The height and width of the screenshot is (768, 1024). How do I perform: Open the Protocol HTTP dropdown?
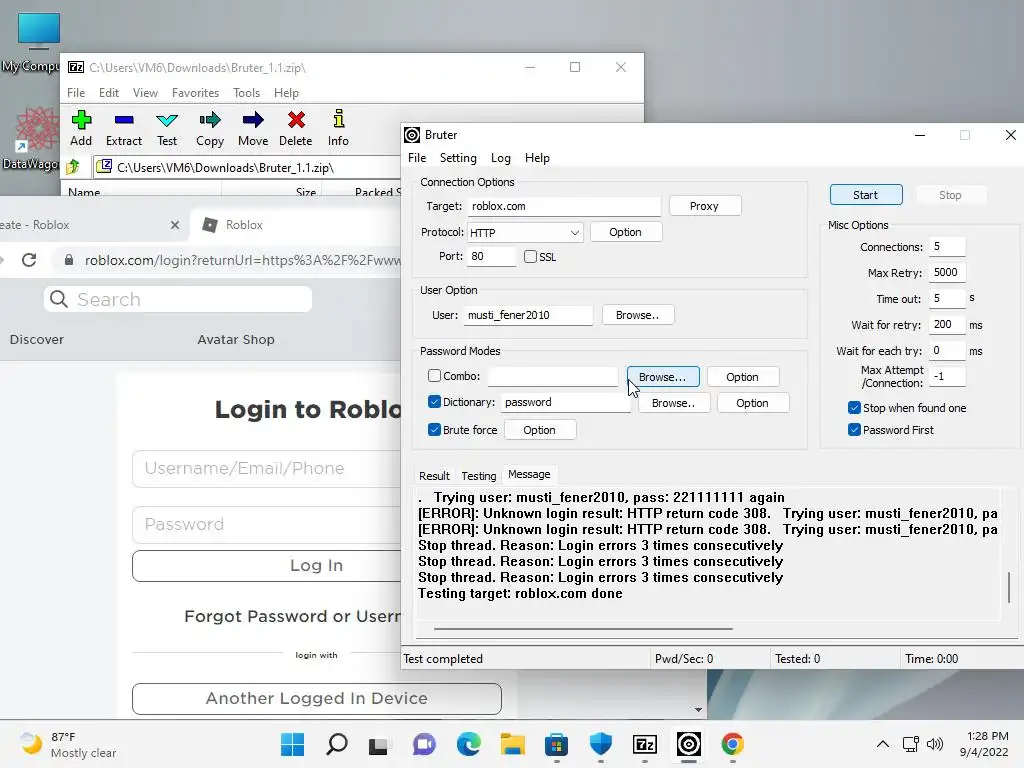524,232
